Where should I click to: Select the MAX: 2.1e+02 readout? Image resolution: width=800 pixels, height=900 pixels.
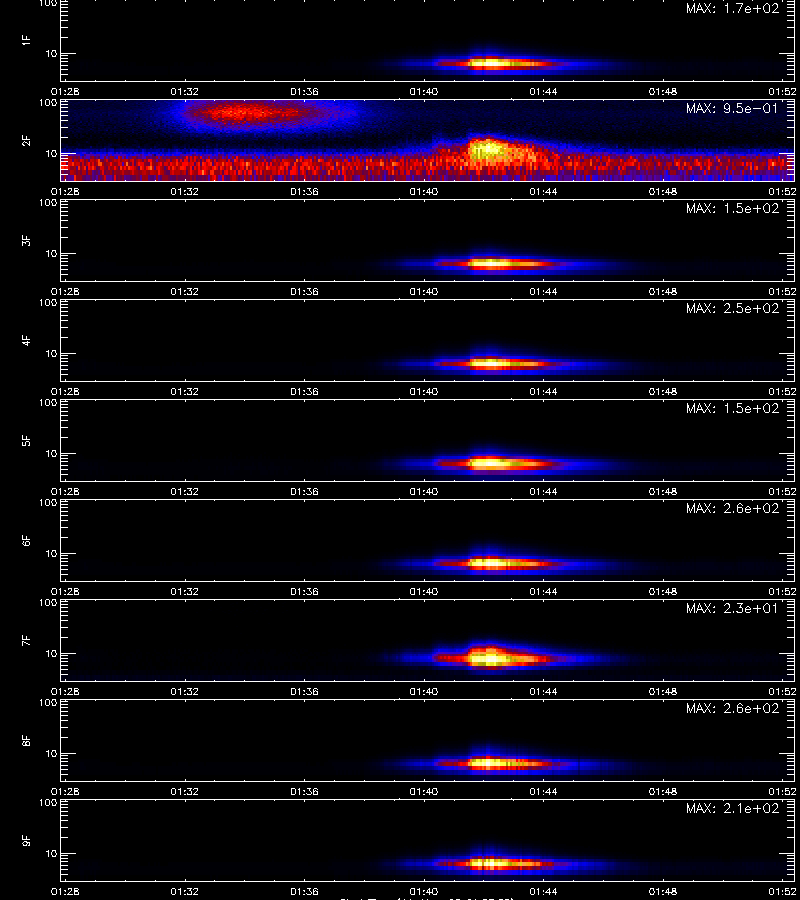pyautogui.click(x=732, y=808)
